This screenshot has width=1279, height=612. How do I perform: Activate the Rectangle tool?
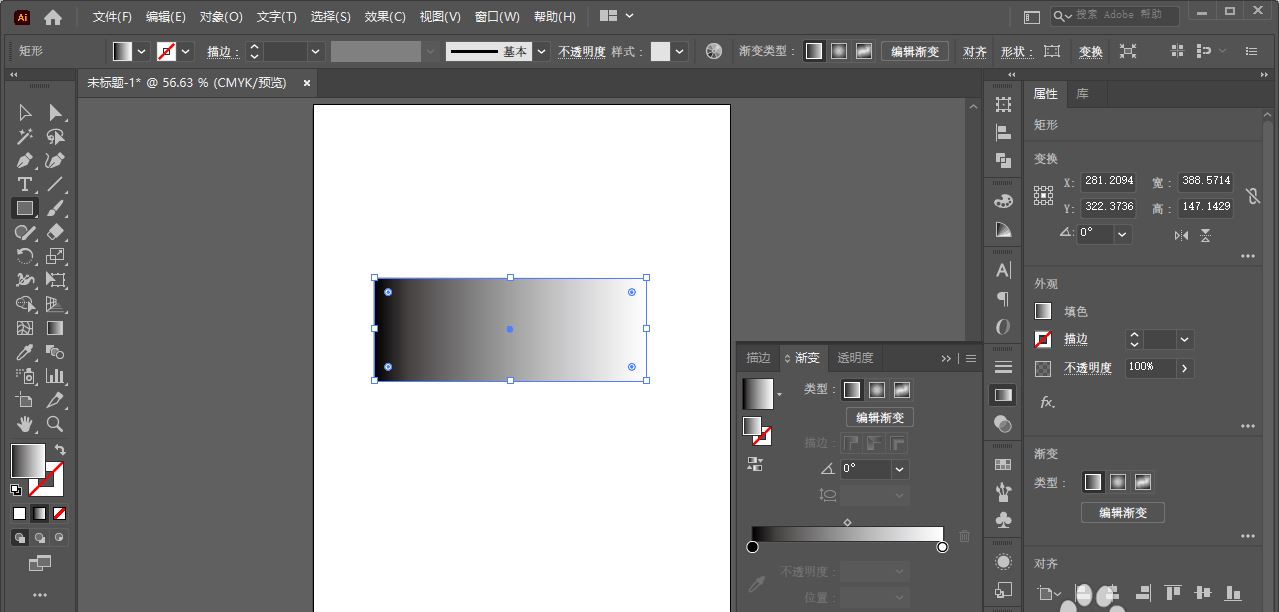tap(26, 208)
